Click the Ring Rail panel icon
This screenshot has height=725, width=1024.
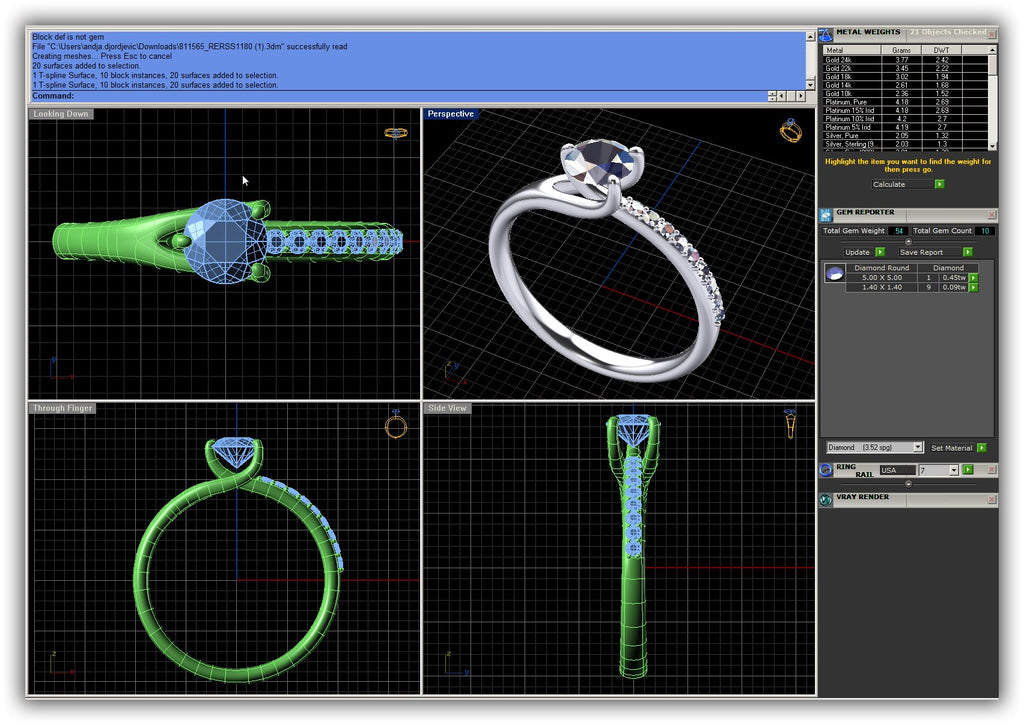(x=826, y=469)
